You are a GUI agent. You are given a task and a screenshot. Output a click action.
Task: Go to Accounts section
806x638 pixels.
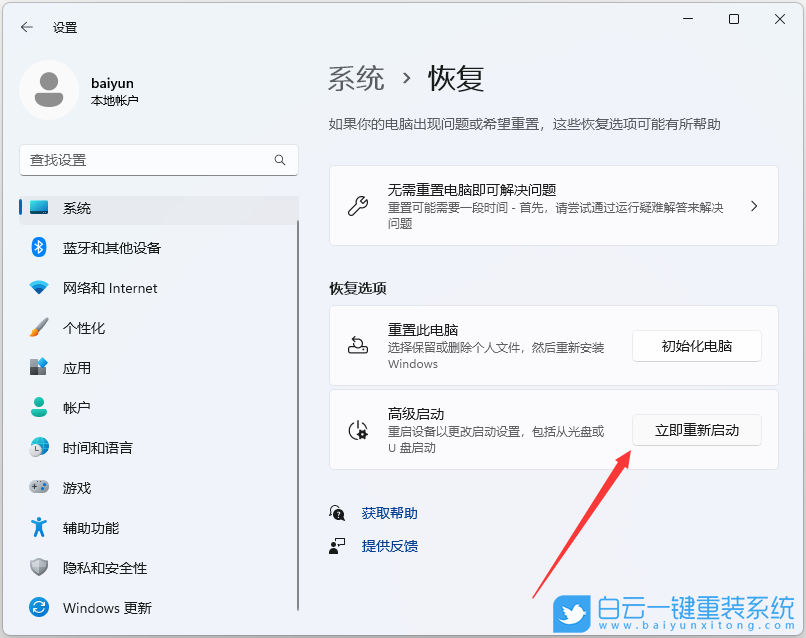click(77, 408)
